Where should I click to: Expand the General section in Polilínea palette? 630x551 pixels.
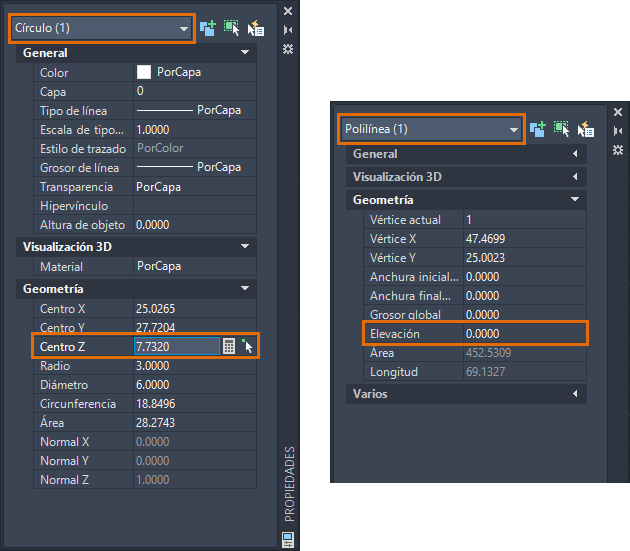(575, 154)
